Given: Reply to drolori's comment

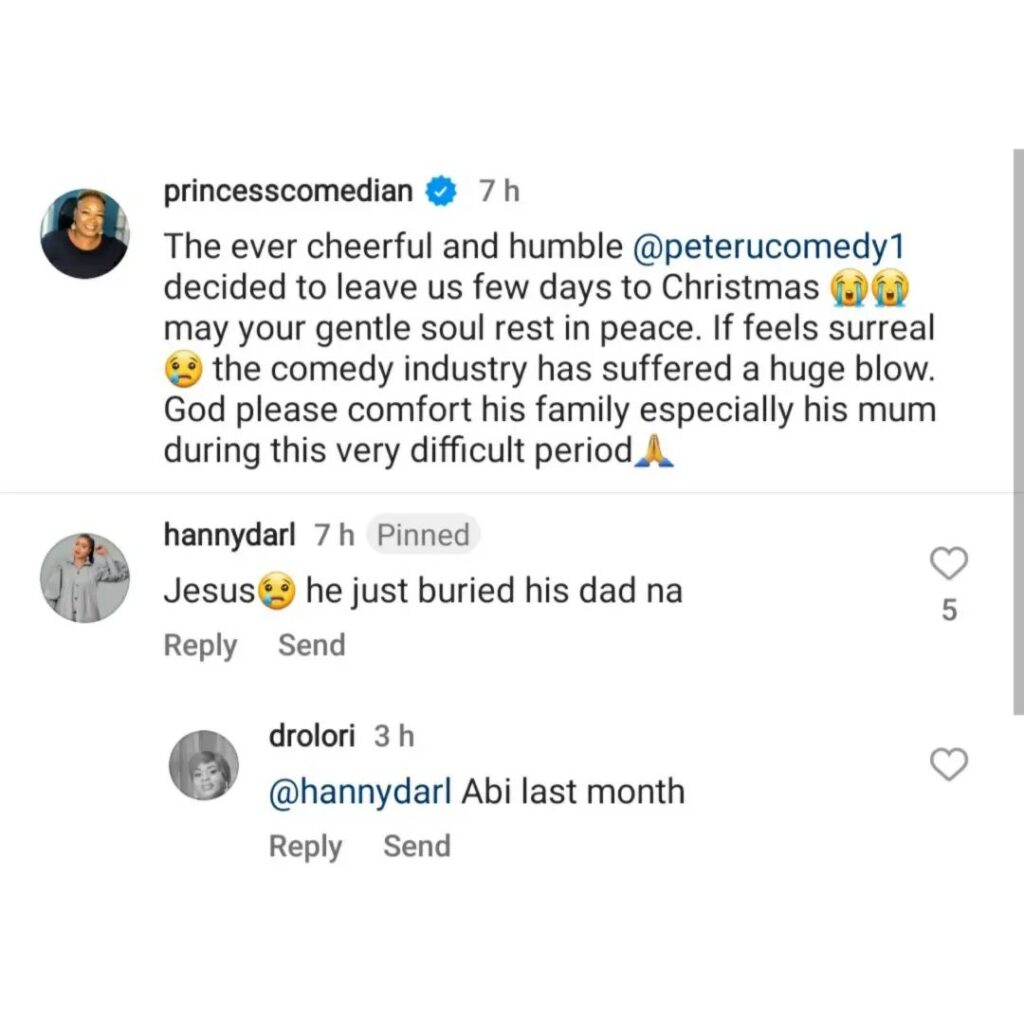Looking at the screenshot, I should click(x=305, y=847).
